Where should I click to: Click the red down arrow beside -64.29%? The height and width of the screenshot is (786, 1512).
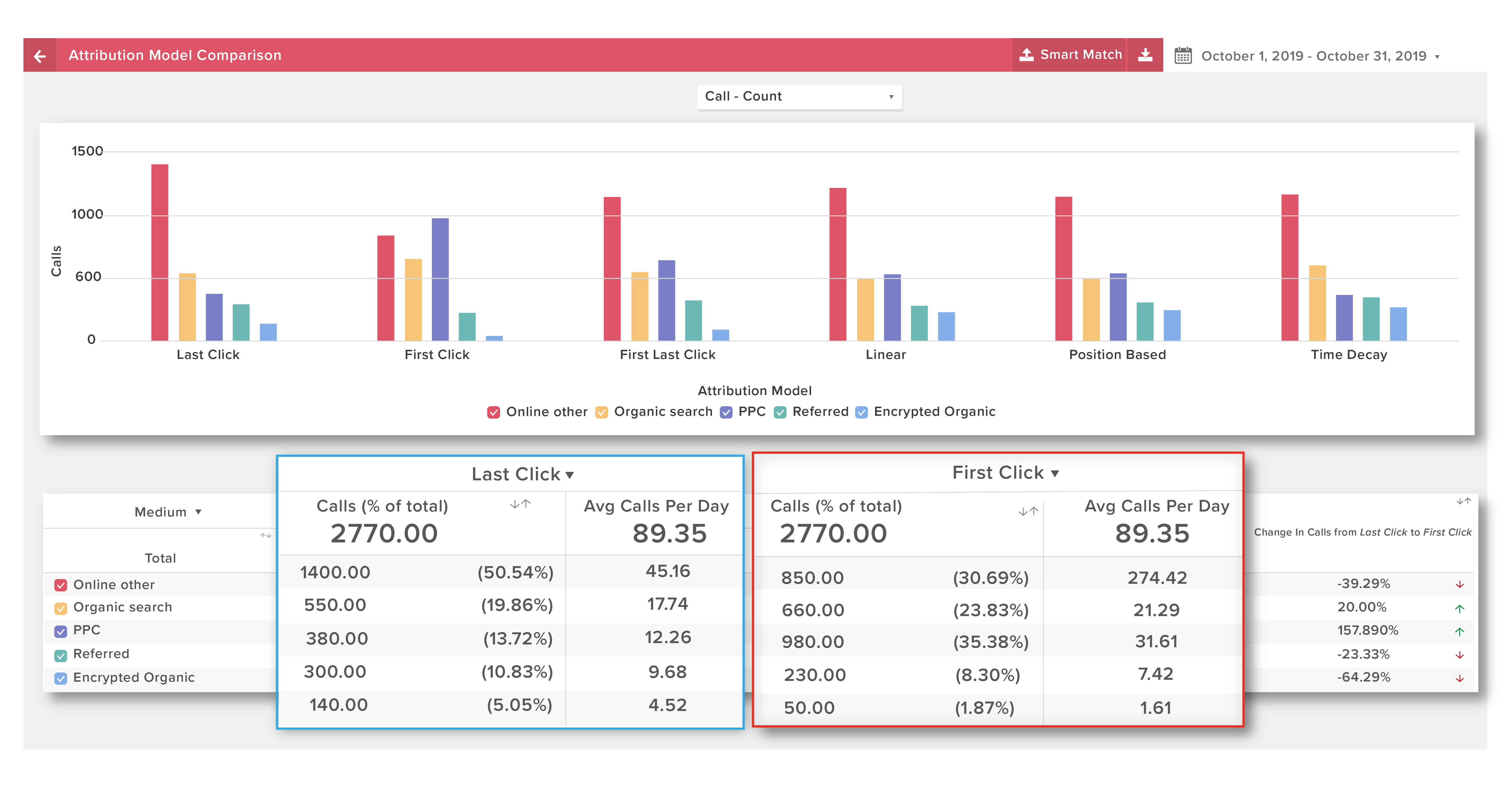[x=1460, y=679]
